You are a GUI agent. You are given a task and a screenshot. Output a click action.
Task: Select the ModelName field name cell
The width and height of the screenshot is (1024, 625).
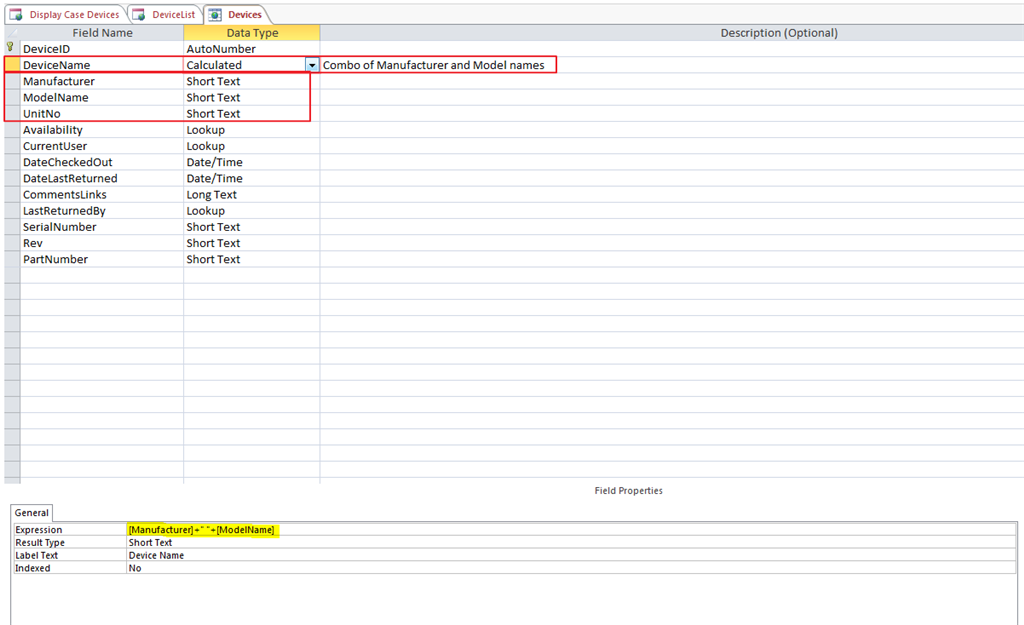[102, 97]
